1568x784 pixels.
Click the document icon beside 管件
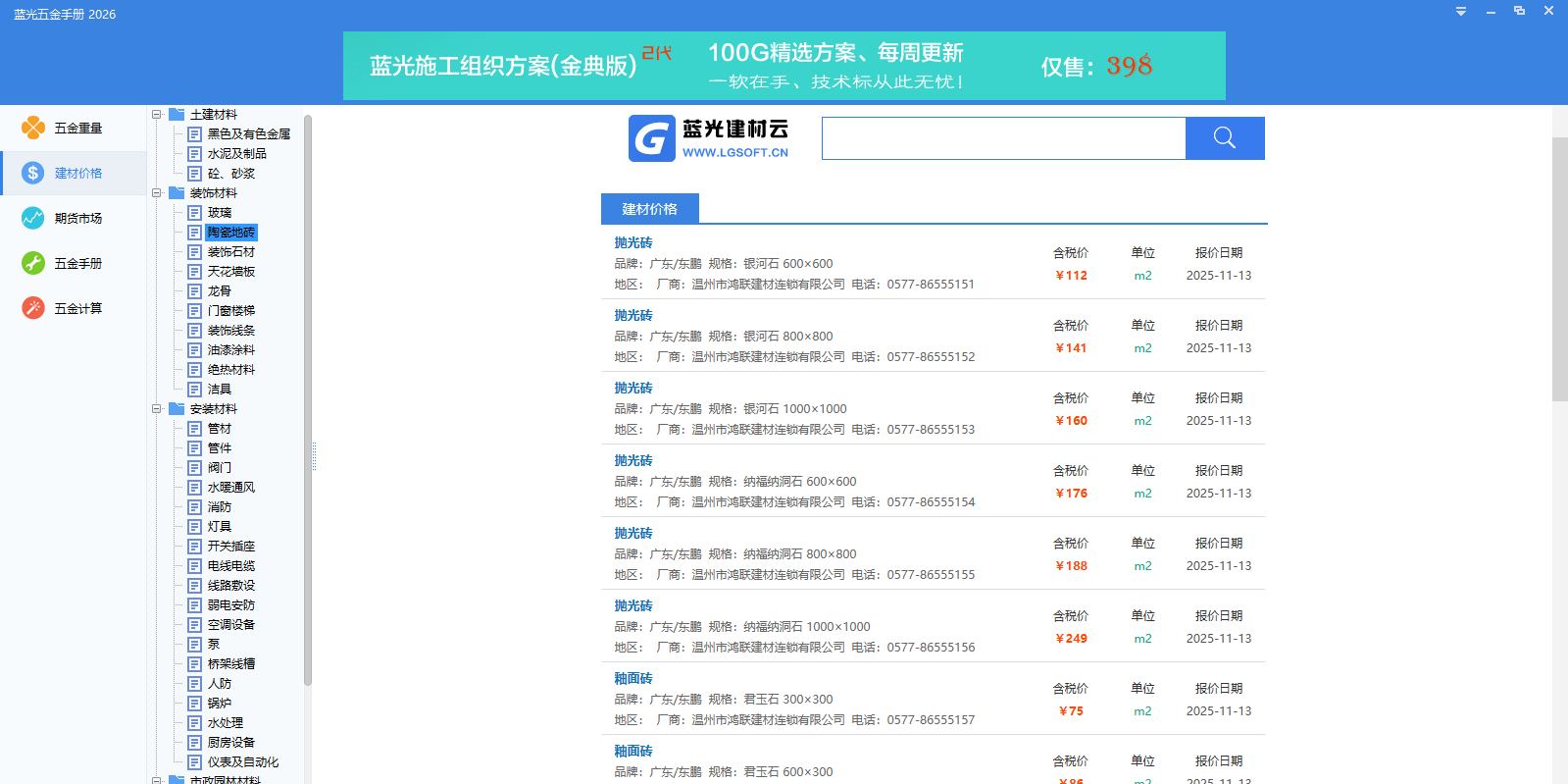[x=194, y=448]
